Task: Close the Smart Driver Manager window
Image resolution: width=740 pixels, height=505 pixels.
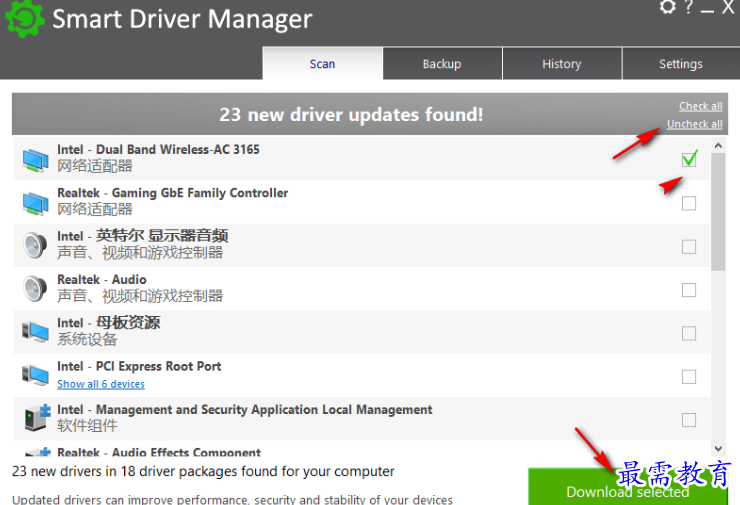Action: tap(728, 7)
